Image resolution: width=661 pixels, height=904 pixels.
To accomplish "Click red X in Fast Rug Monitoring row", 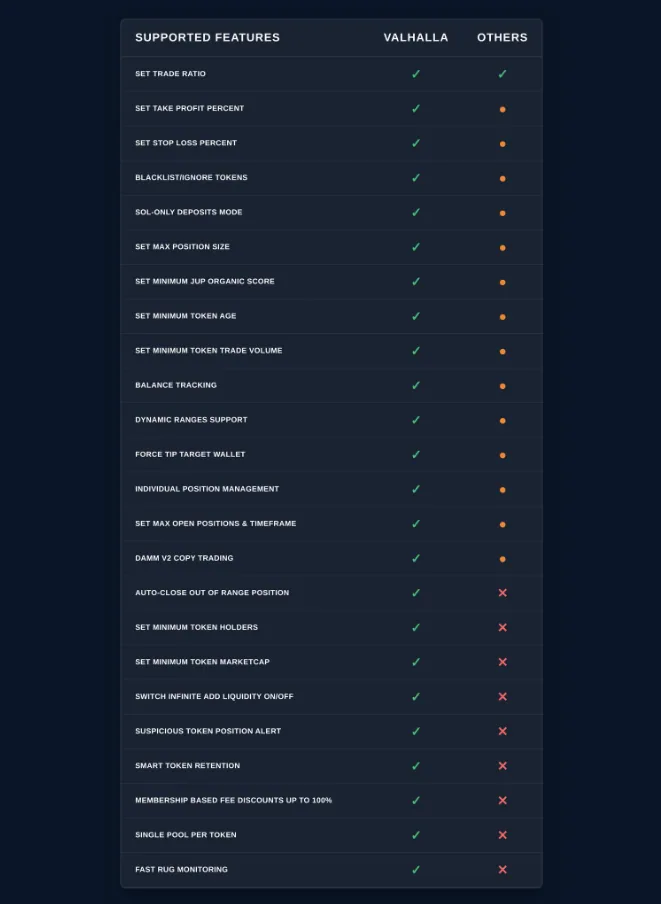I will click(503, 869).
